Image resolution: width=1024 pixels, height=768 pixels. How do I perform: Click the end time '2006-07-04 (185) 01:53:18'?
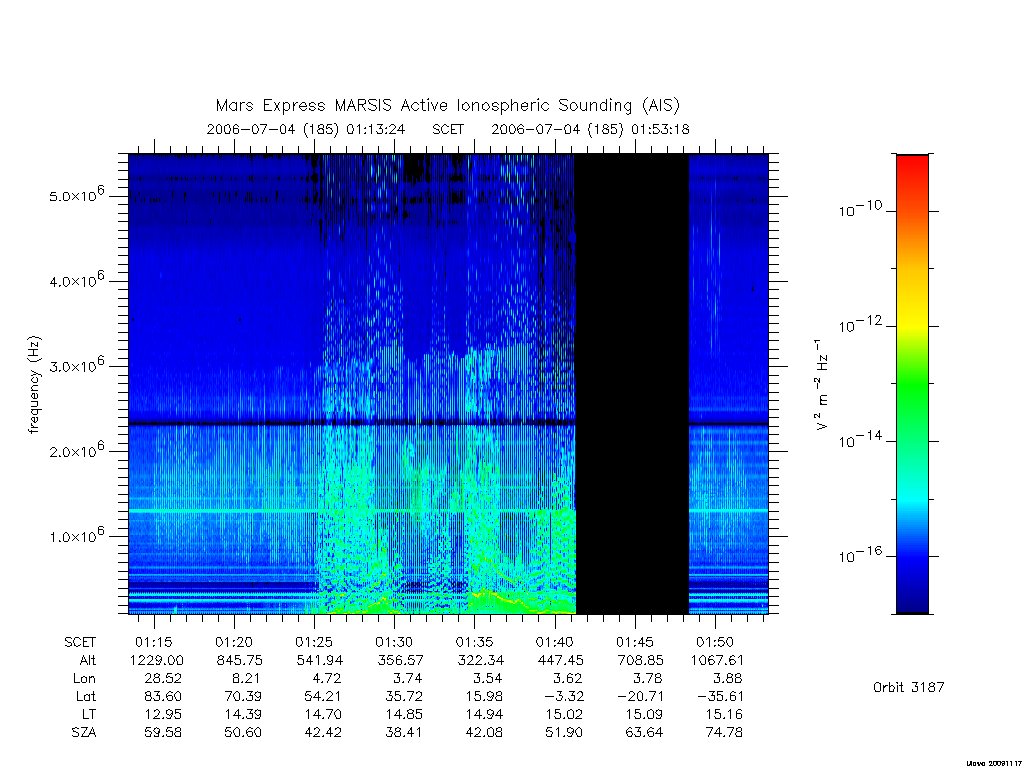click(x=590, y=129)
